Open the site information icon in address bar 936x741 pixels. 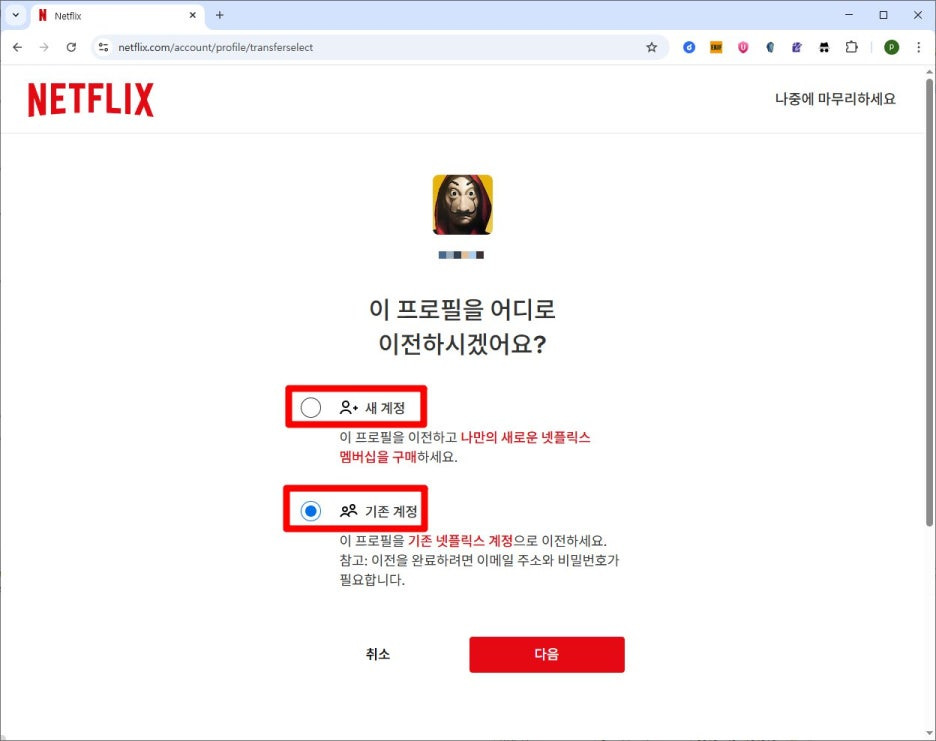pos(103,47)
